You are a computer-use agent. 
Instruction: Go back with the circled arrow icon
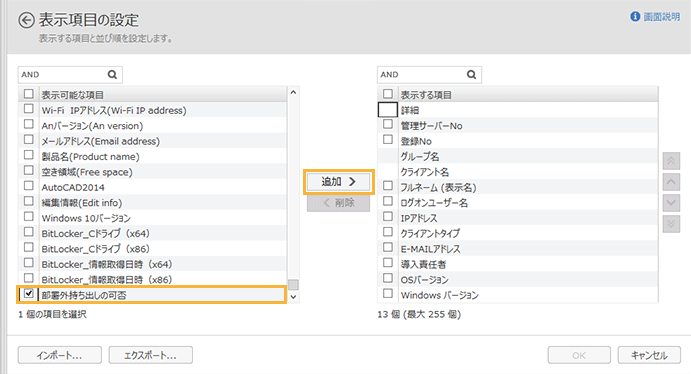26,20
